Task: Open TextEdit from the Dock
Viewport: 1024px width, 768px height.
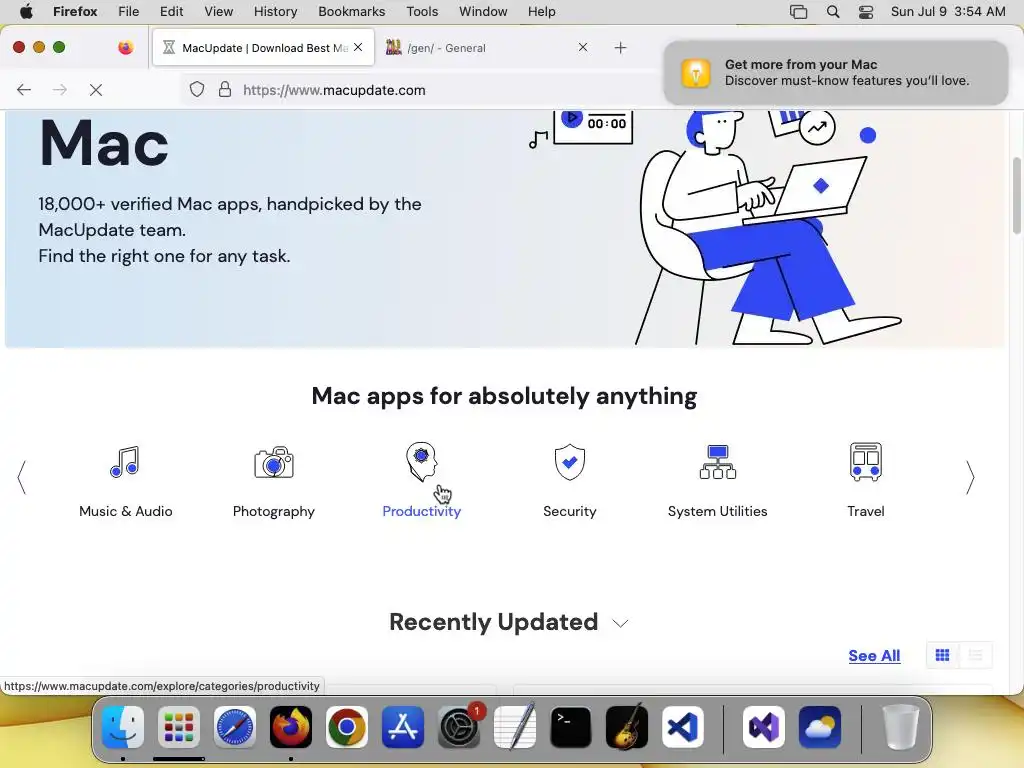Action: (515, 727)
